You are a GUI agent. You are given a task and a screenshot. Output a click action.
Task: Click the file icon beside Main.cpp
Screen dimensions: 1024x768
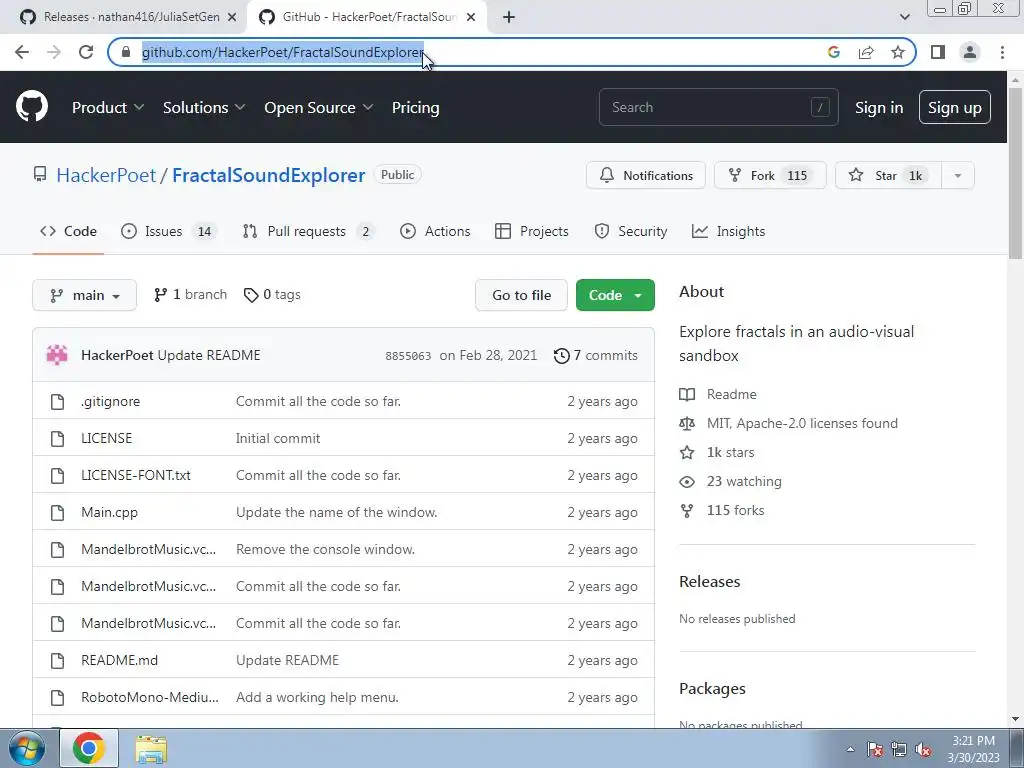click(x=57, y=513)
